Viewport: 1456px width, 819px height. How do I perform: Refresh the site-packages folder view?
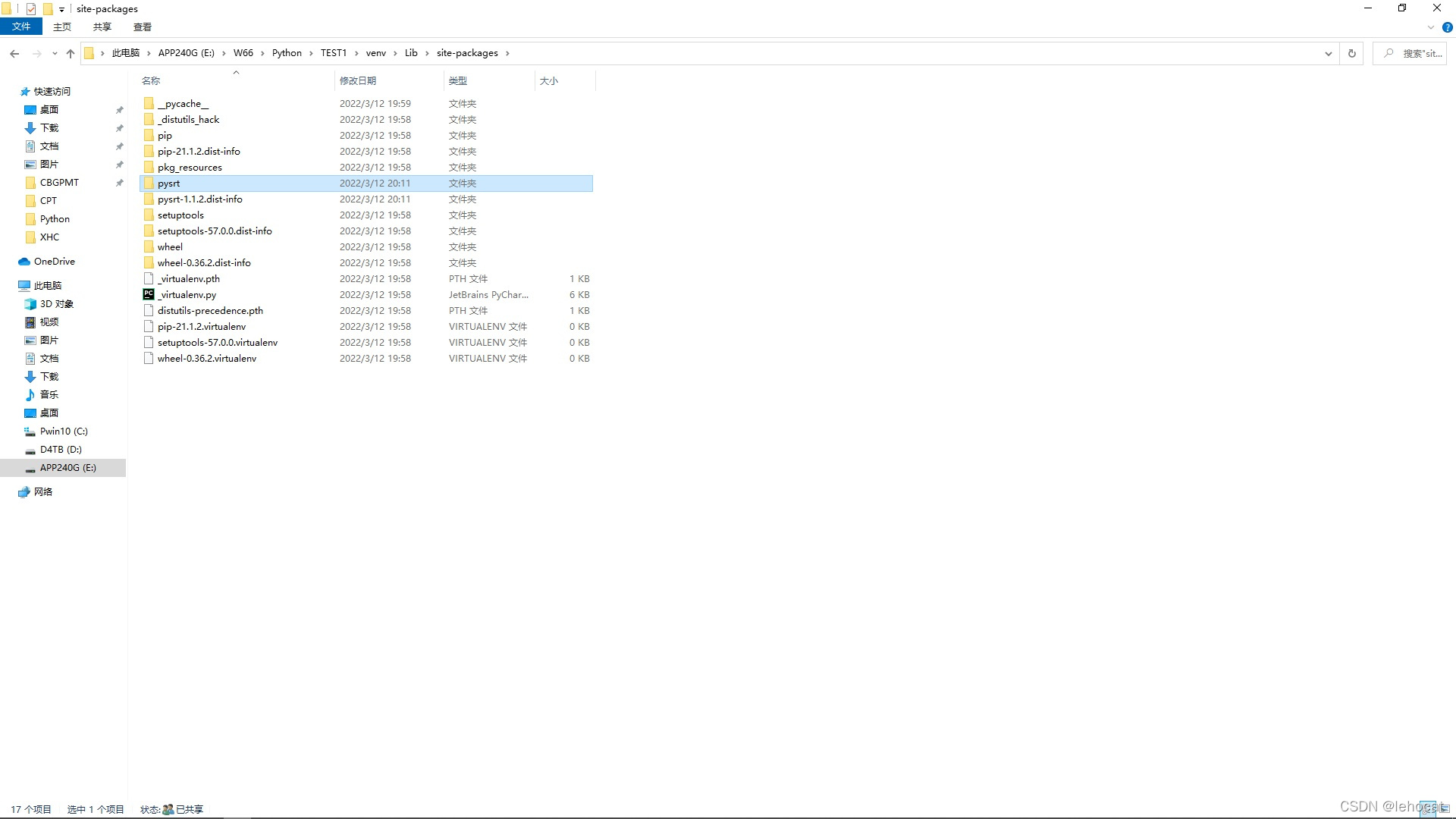point(1351,53)
